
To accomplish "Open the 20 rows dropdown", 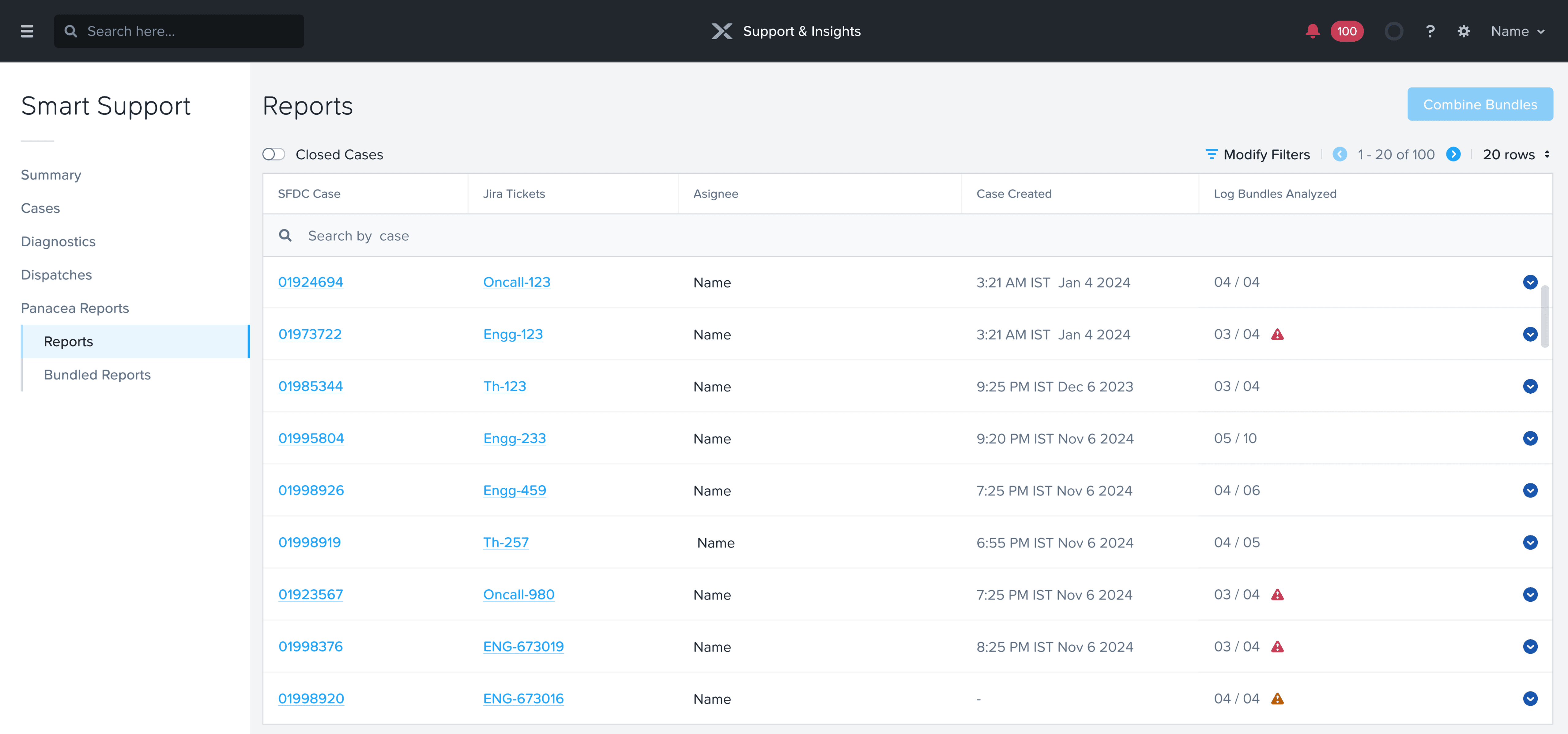I will 1516,155.
